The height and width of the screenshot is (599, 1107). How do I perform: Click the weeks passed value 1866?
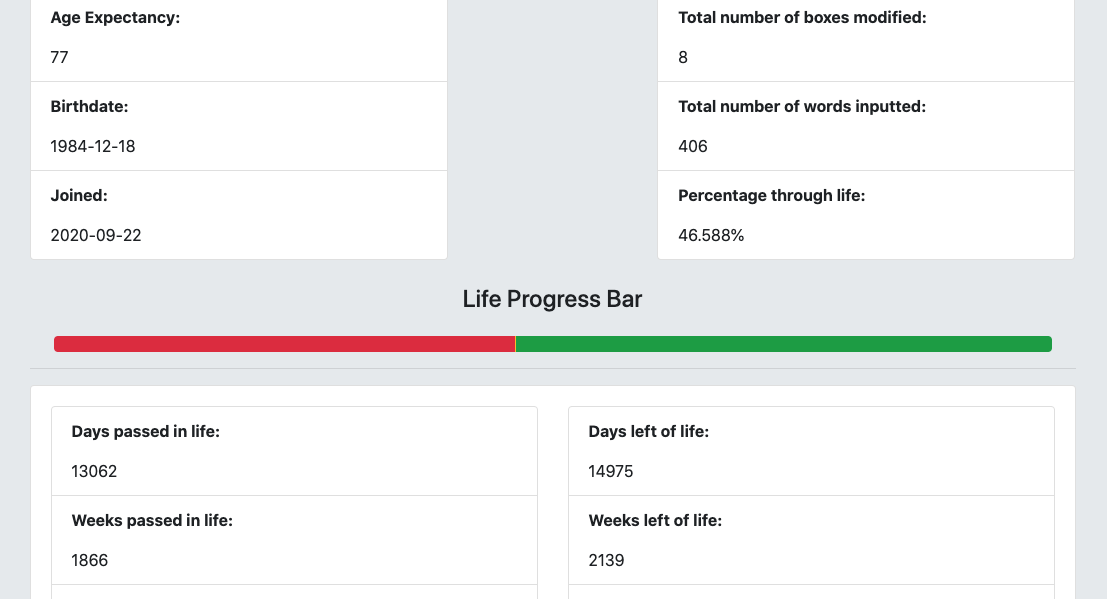(x=90, y=560)
